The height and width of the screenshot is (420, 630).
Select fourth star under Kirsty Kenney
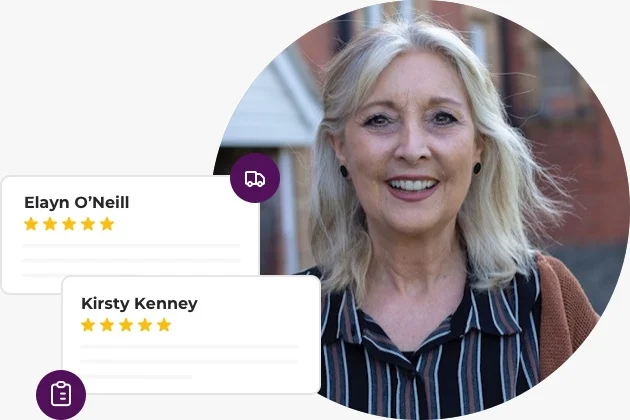[x=145, y=325]
